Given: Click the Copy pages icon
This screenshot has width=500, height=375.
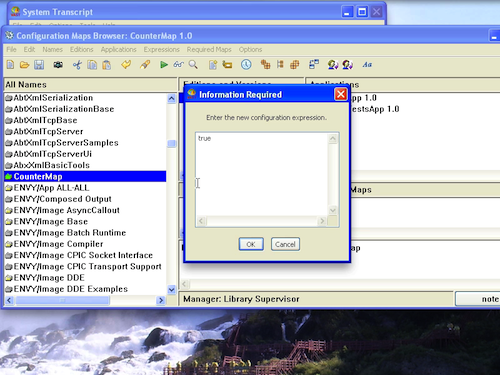Looking at the screenshot, I should pyautogui.click(x=92, y=64).
